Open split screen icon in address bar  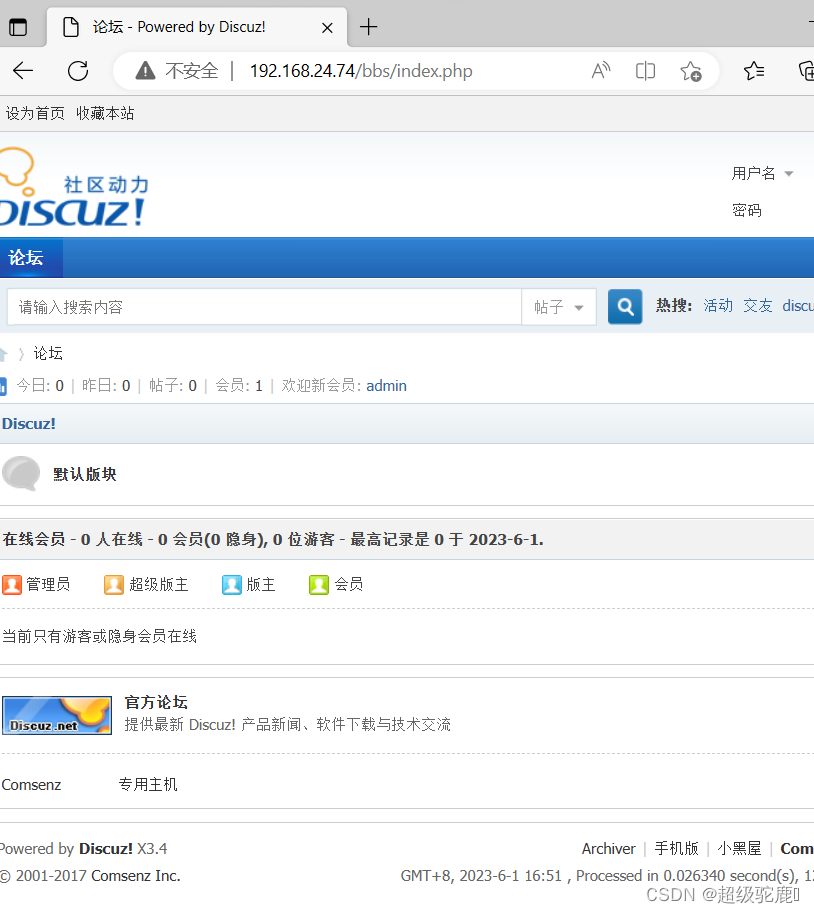coord(645,71)
